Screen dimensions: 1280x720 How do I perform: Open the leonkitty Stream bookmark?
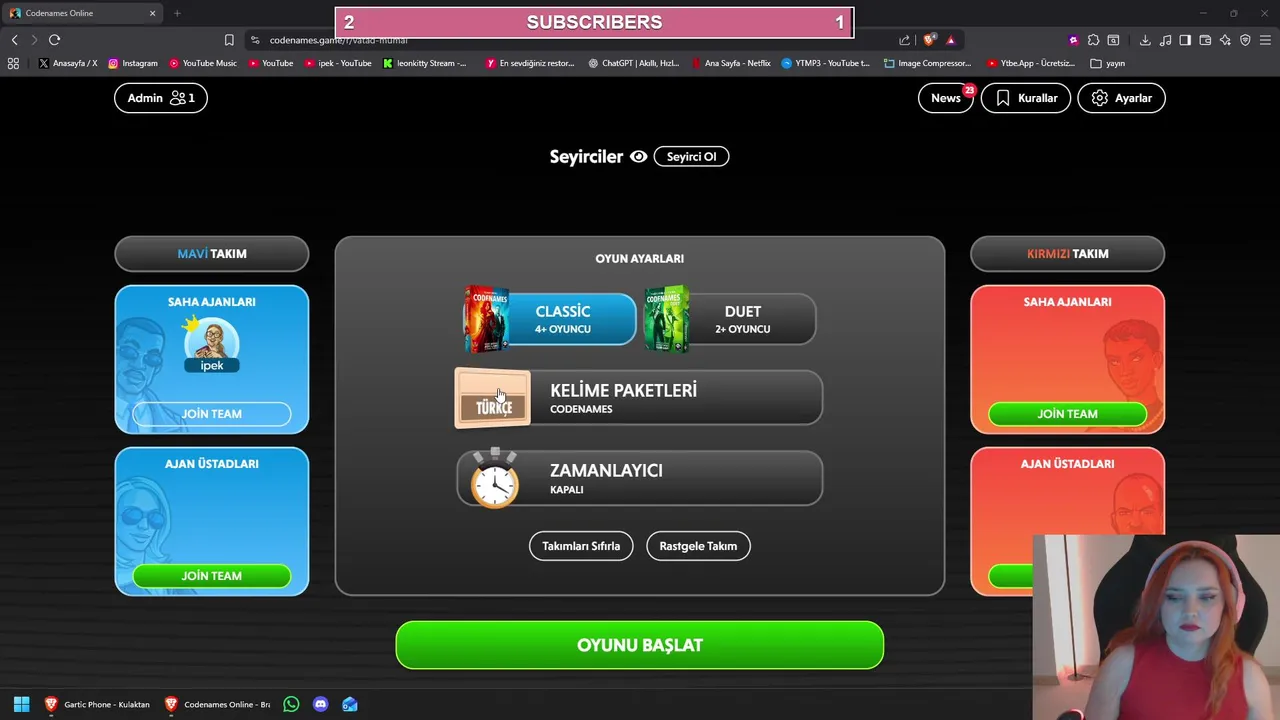425,63
